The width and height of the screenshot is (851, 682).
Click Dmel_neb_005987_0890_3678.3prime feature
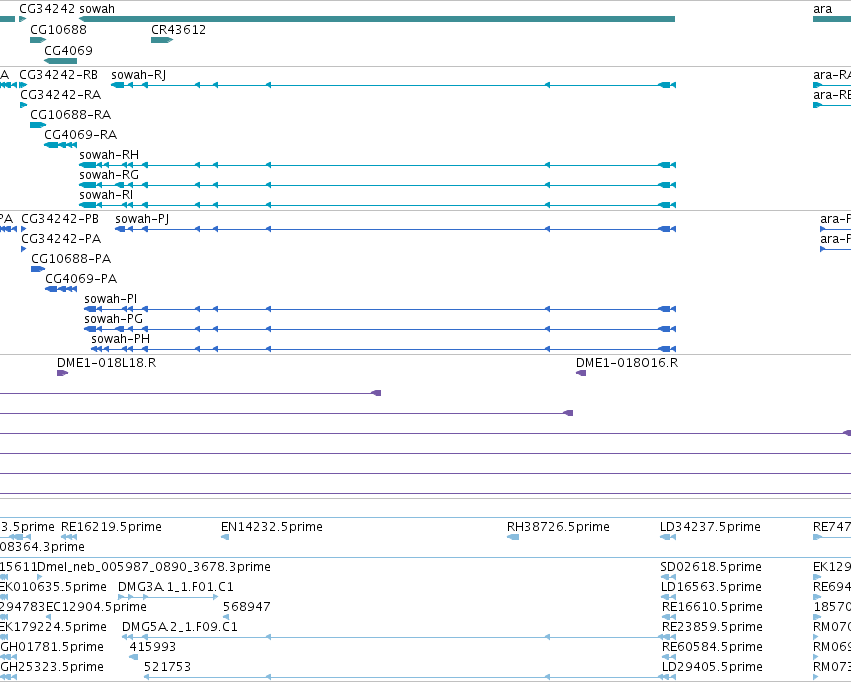pyautogui.click(x=40, y=577)
